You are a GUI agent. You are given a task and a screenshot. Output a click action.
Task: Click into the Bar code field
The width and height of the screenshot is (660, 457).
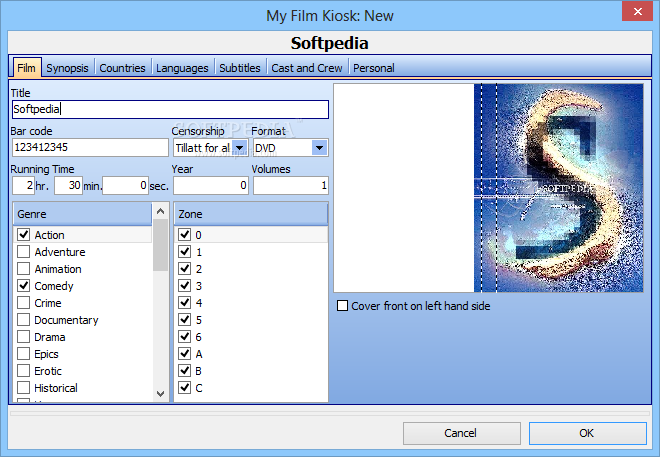[90, 148]
